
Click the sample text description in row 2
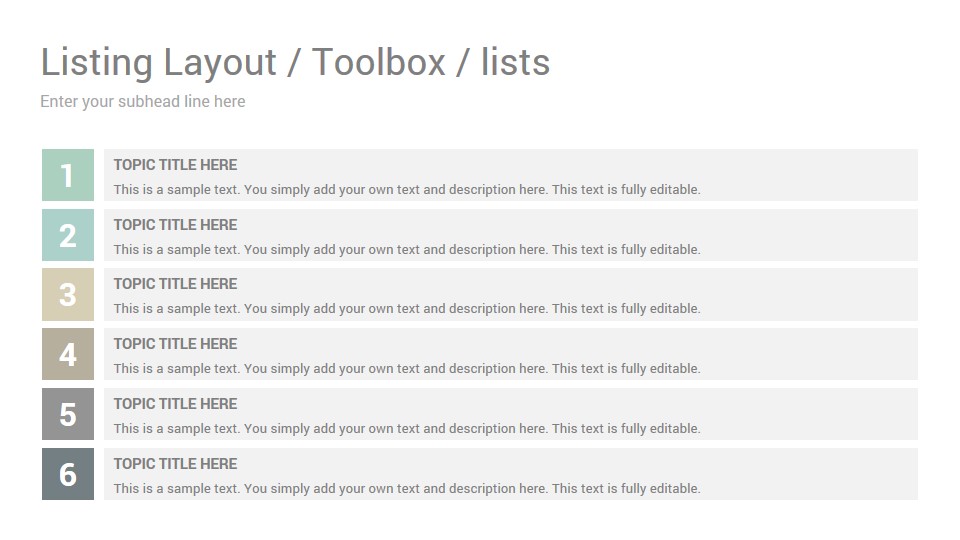407,250
